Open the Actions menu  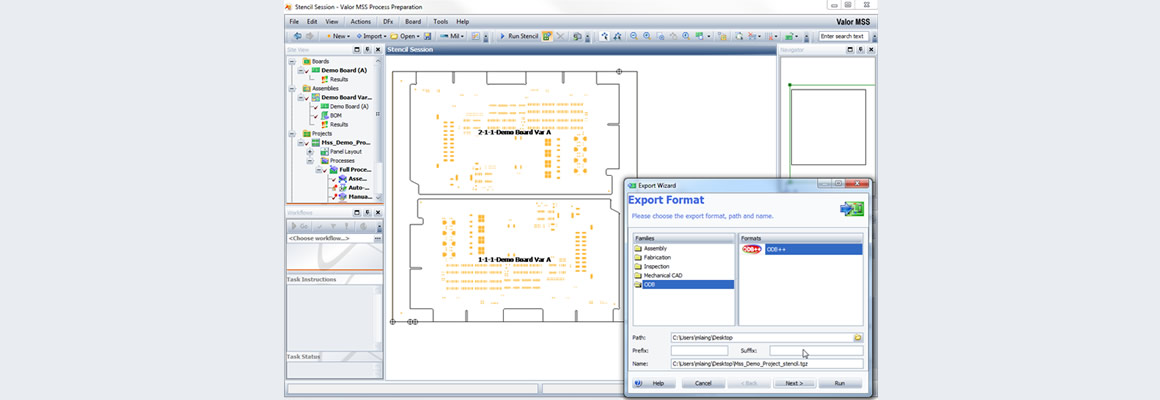click(360, 22)
